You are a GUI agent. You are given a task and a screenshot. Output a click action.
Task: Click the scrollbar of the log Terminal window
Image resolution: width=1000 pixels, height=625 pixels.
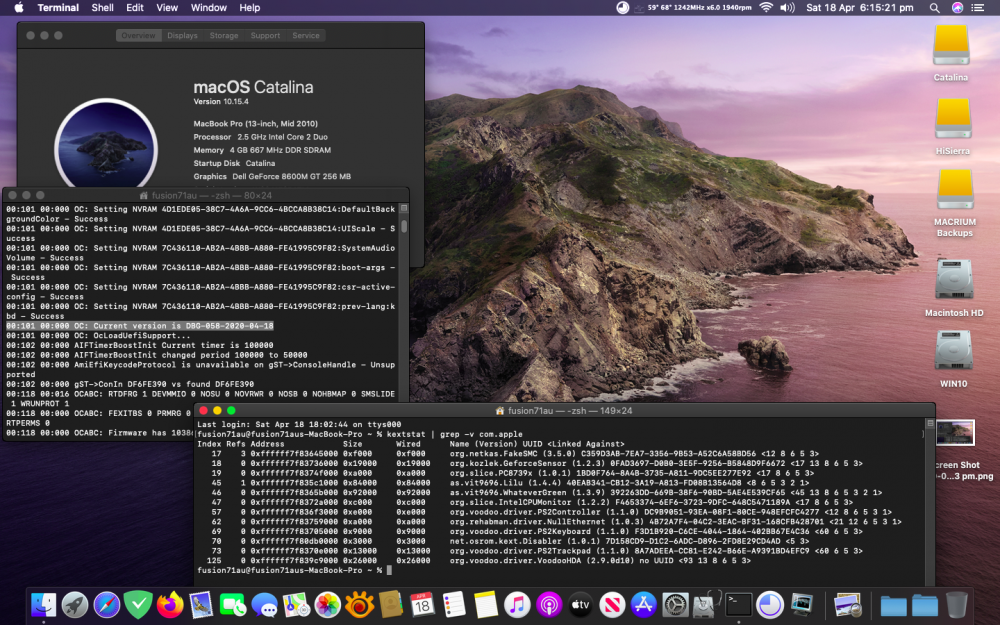pyautogui.click(x=404, y=225)
